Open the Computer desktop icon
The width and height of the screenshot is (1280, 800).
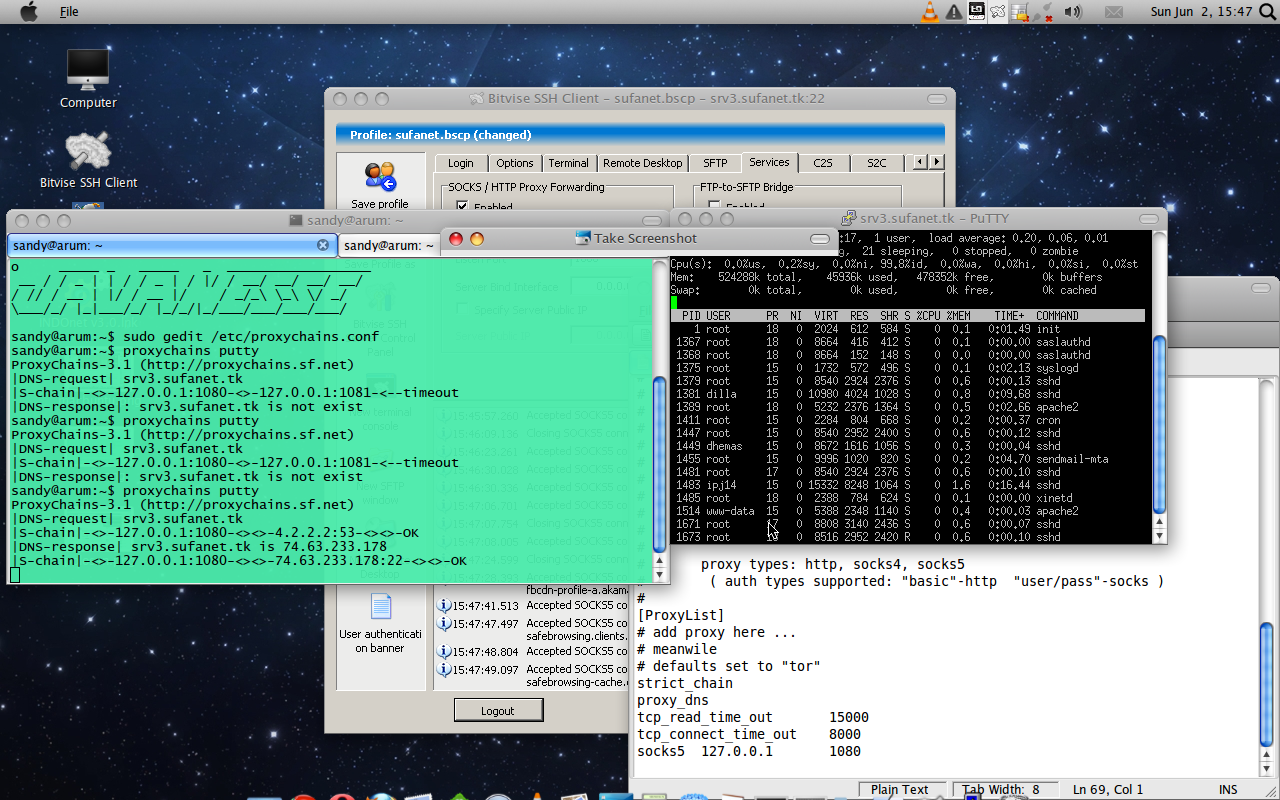pos(88,70)
